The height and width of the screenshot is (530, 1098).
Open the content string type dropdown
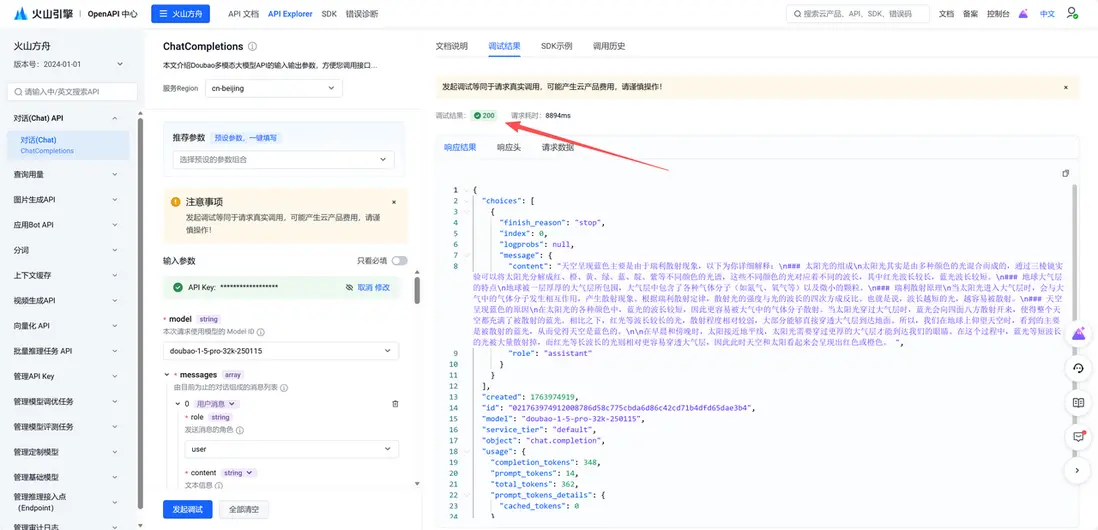(x=239, y=473)
